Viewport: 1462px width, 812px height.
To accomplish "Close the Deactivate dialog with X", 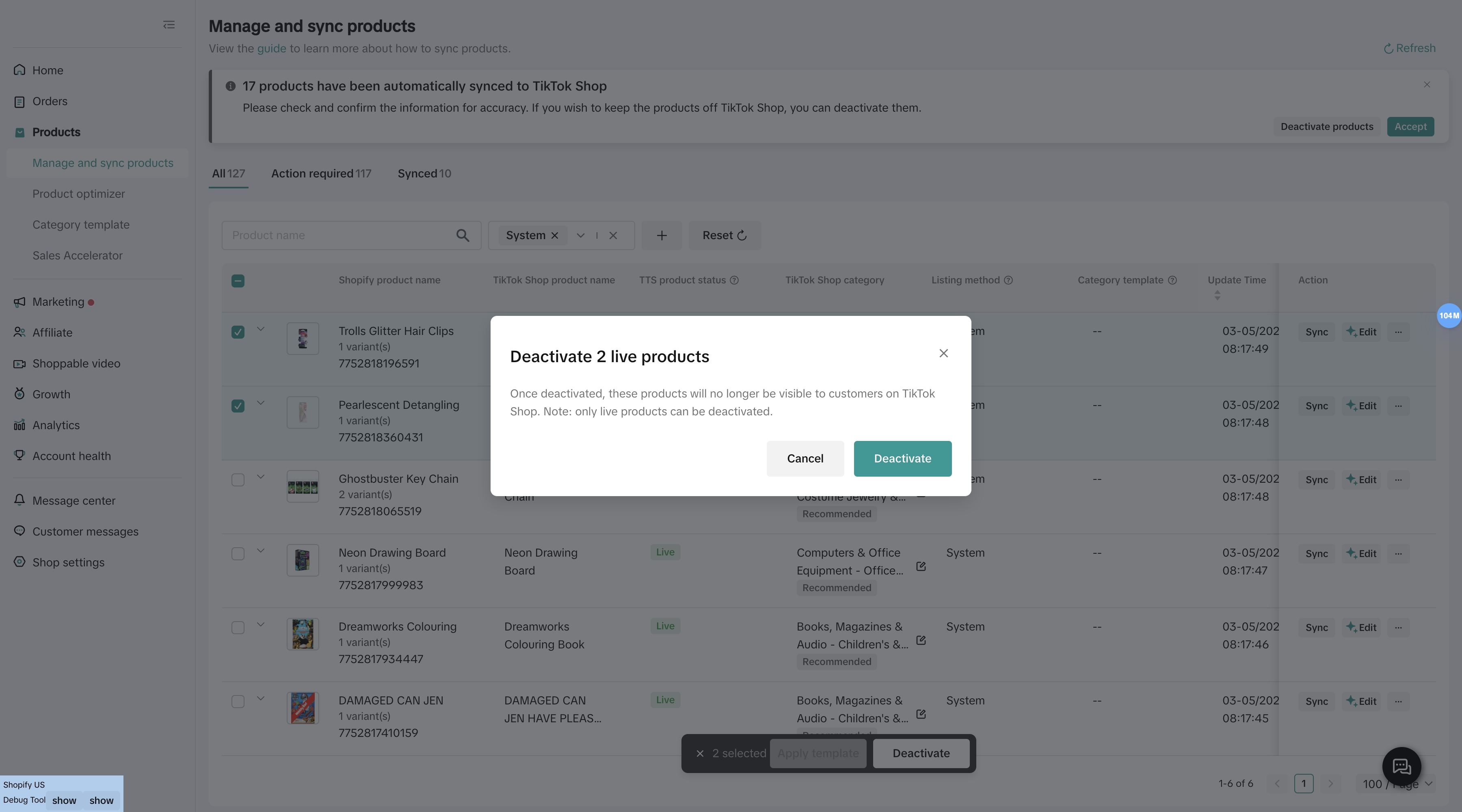I will point(943,354).
